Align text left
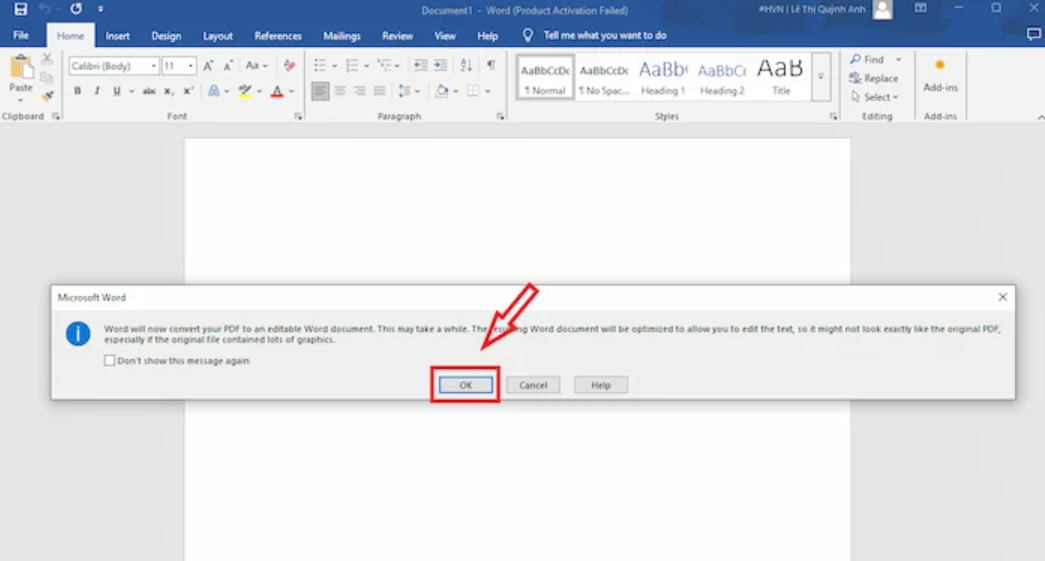Screen dimensions: 1045x561 click(320, 91)
